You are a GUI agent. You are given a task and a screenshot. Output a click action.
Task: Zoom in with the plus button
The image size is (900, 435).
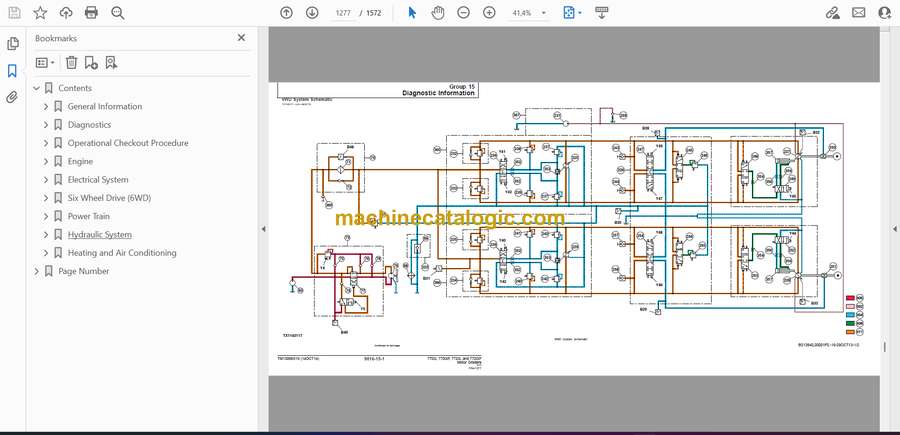point(489,13)
